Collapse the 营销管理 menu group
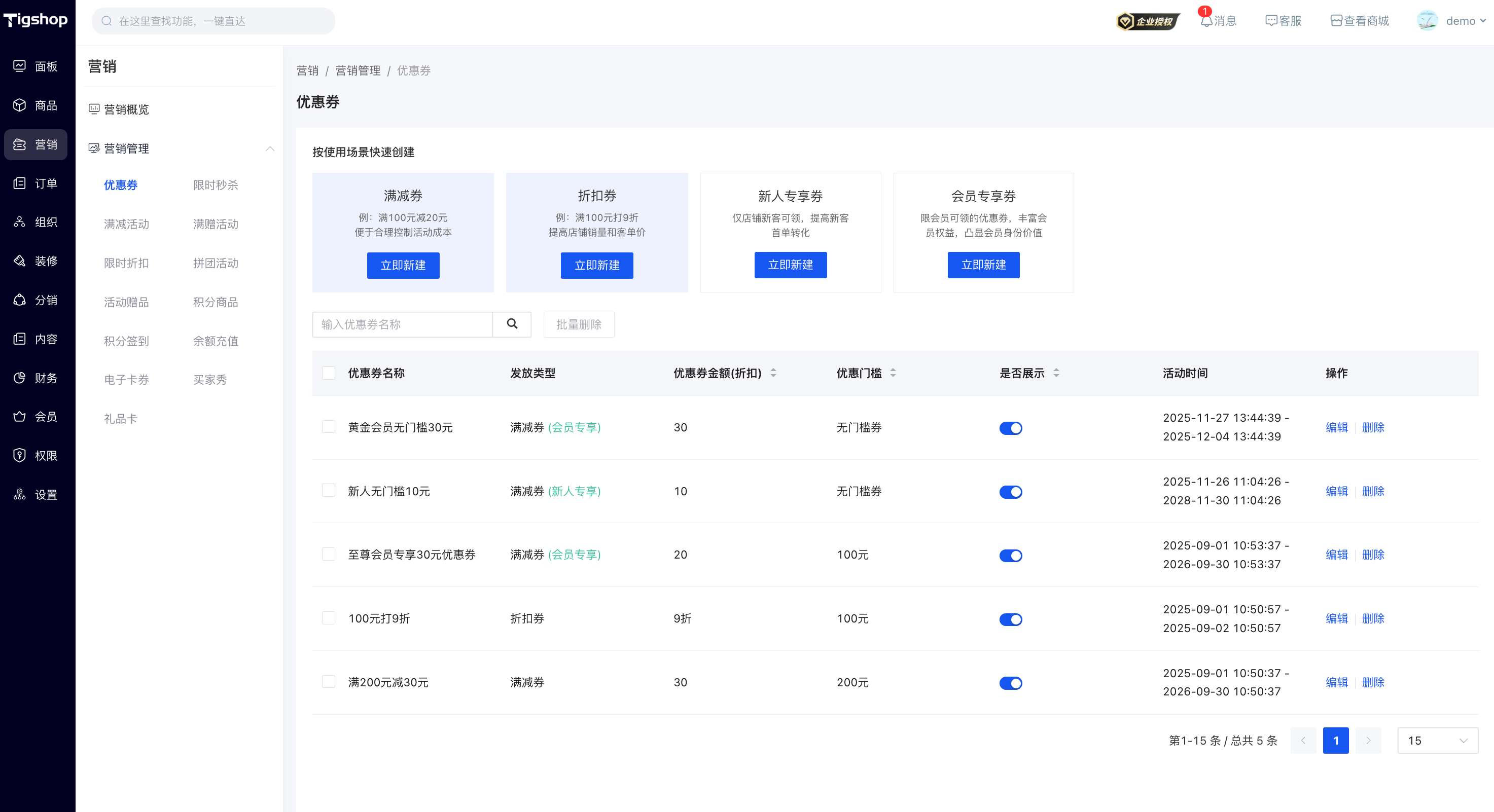The width and height of the screenshot is (1494, 812). point(270,149)
